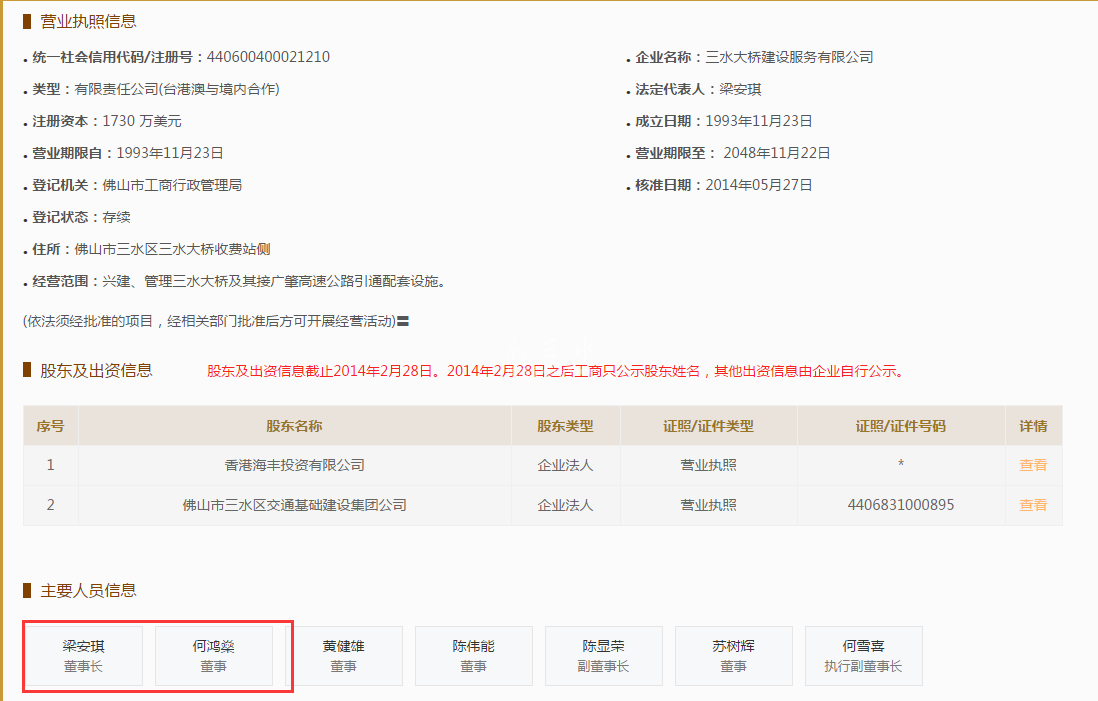Image resolution: width=1098 pixels, height=701 pixels.
Task: Open 查看 details for 佛山市三水区交通基础建设集团公司
Action: [1033, 505]
